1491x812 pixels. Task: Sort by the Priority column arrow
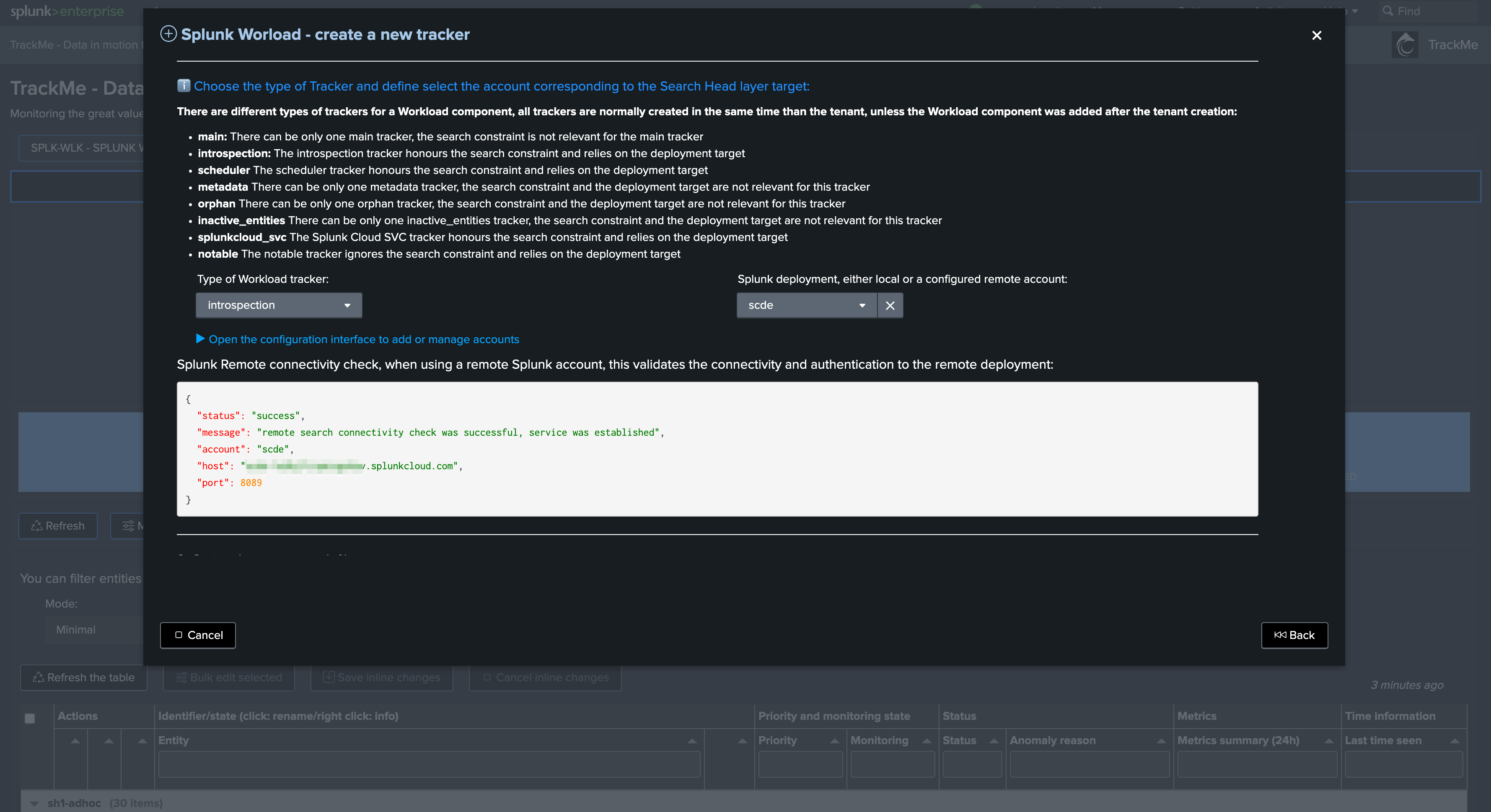click(835, 740)
